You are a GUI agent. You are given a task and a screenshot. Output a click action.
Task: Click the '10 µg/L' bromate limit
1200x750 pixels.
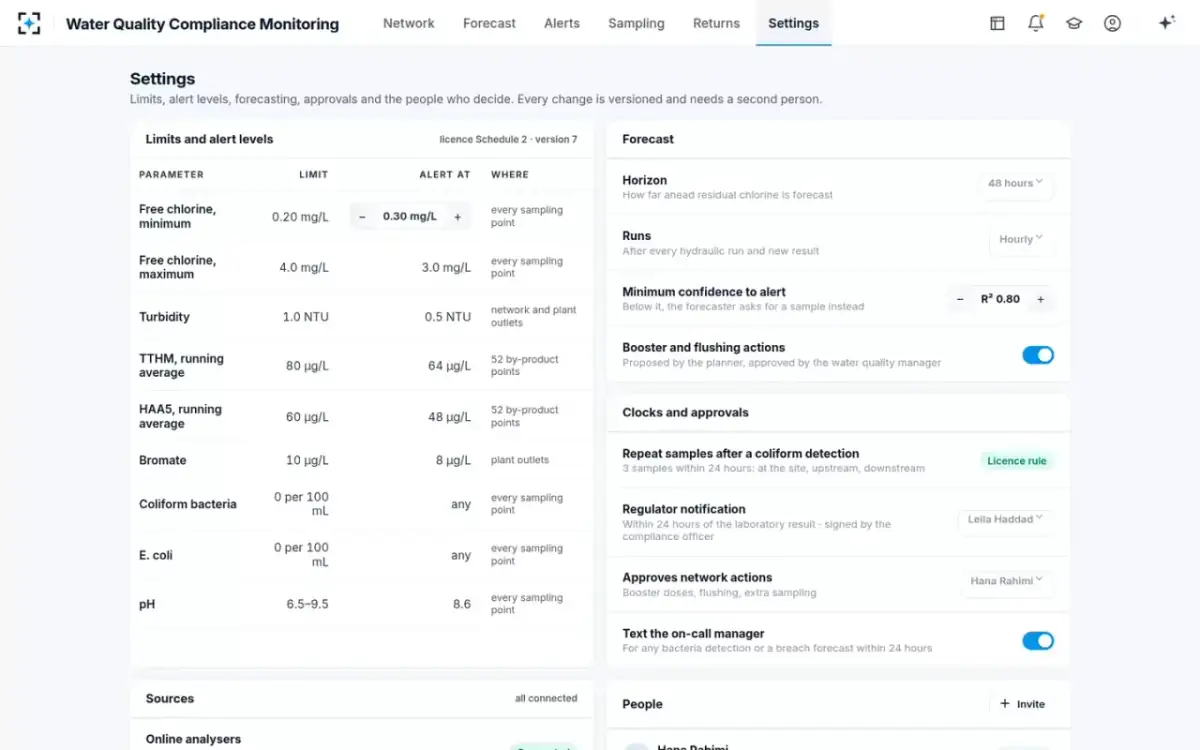(308, 461)
